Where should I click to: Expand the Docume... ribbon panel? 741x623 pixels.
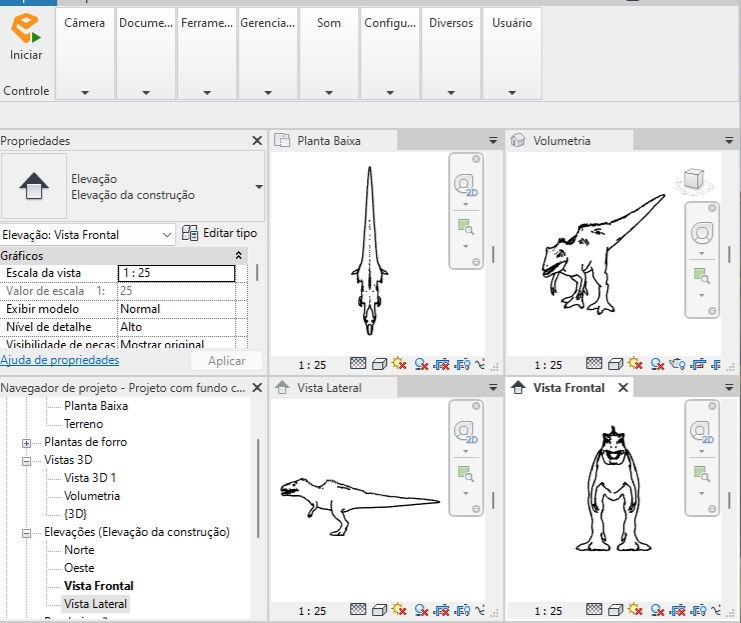(146, 93)
